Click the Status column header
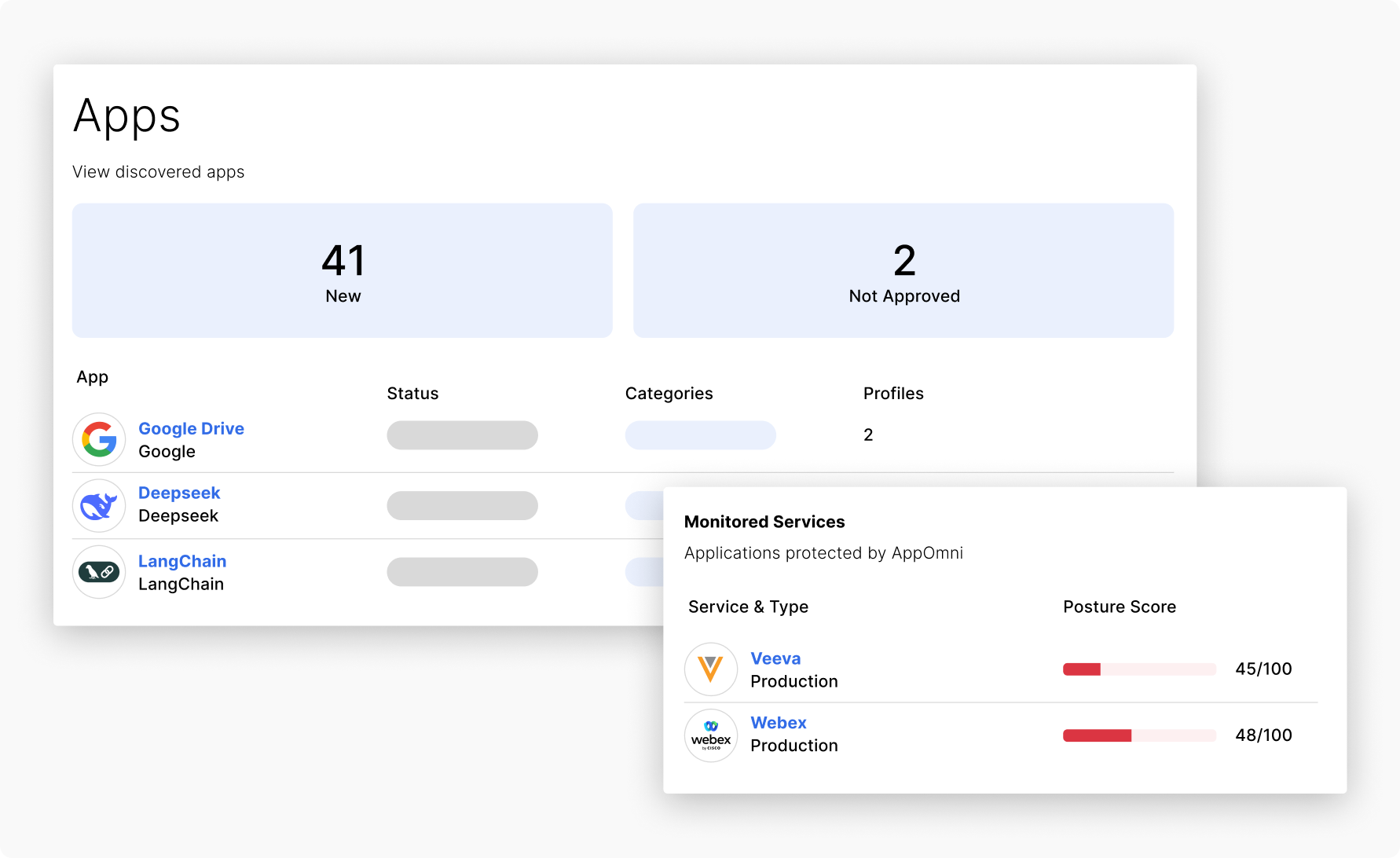This screenshot has height=858, width=1400. 412,394
